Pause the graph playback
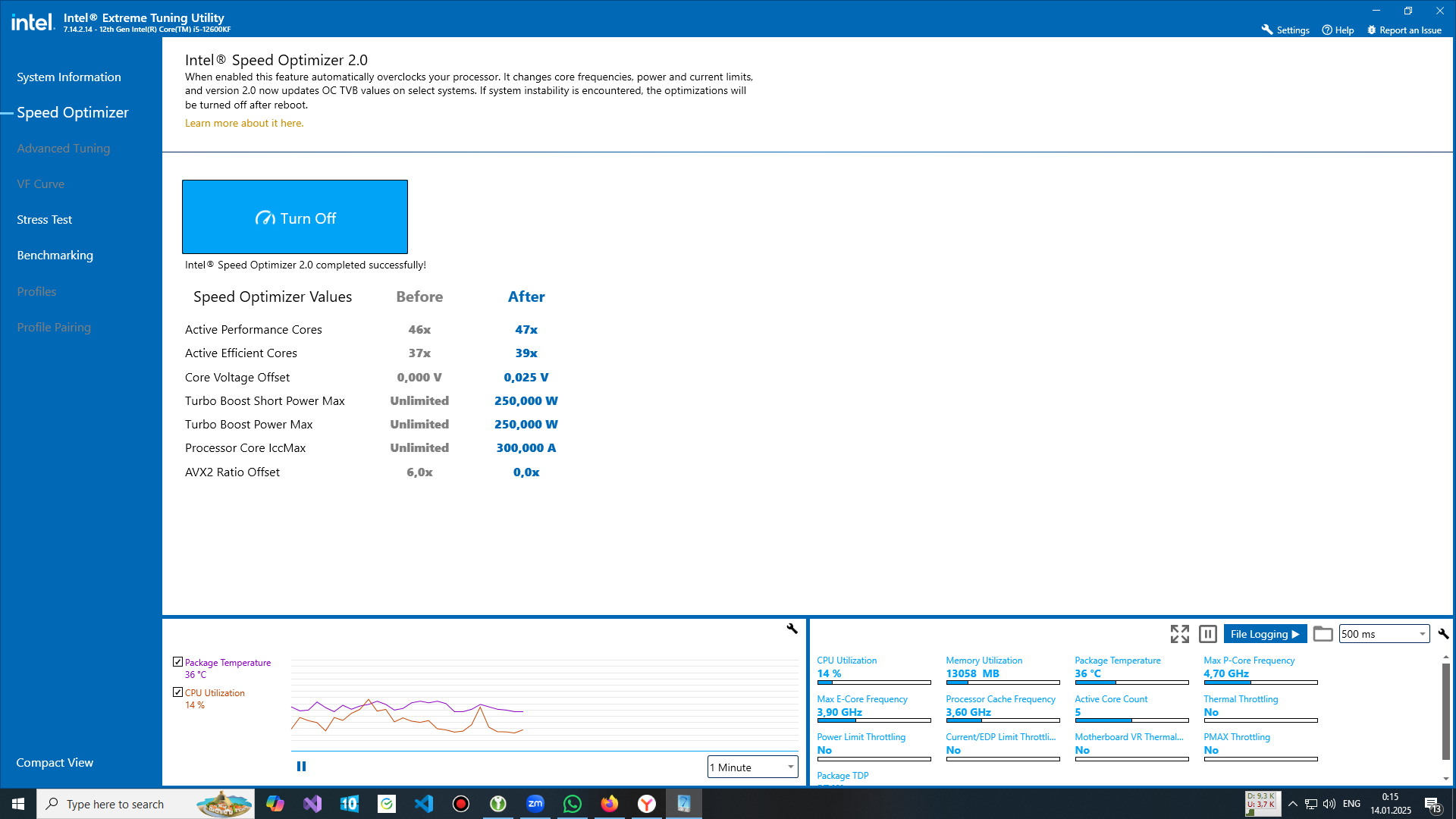The image size is (1456, 819). [301, 767]
